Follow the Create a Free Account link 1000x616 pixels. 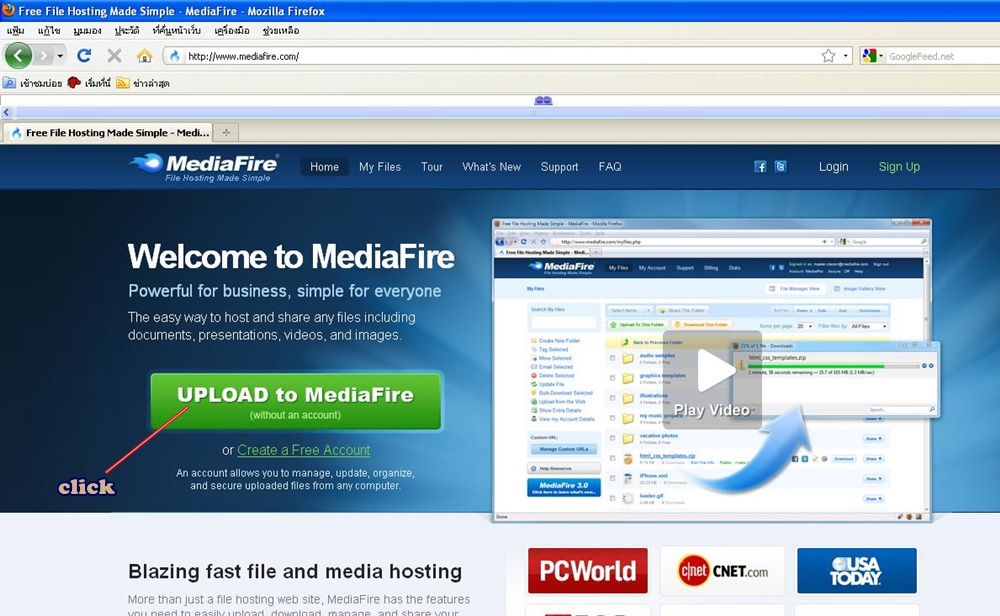coord(304,450)
